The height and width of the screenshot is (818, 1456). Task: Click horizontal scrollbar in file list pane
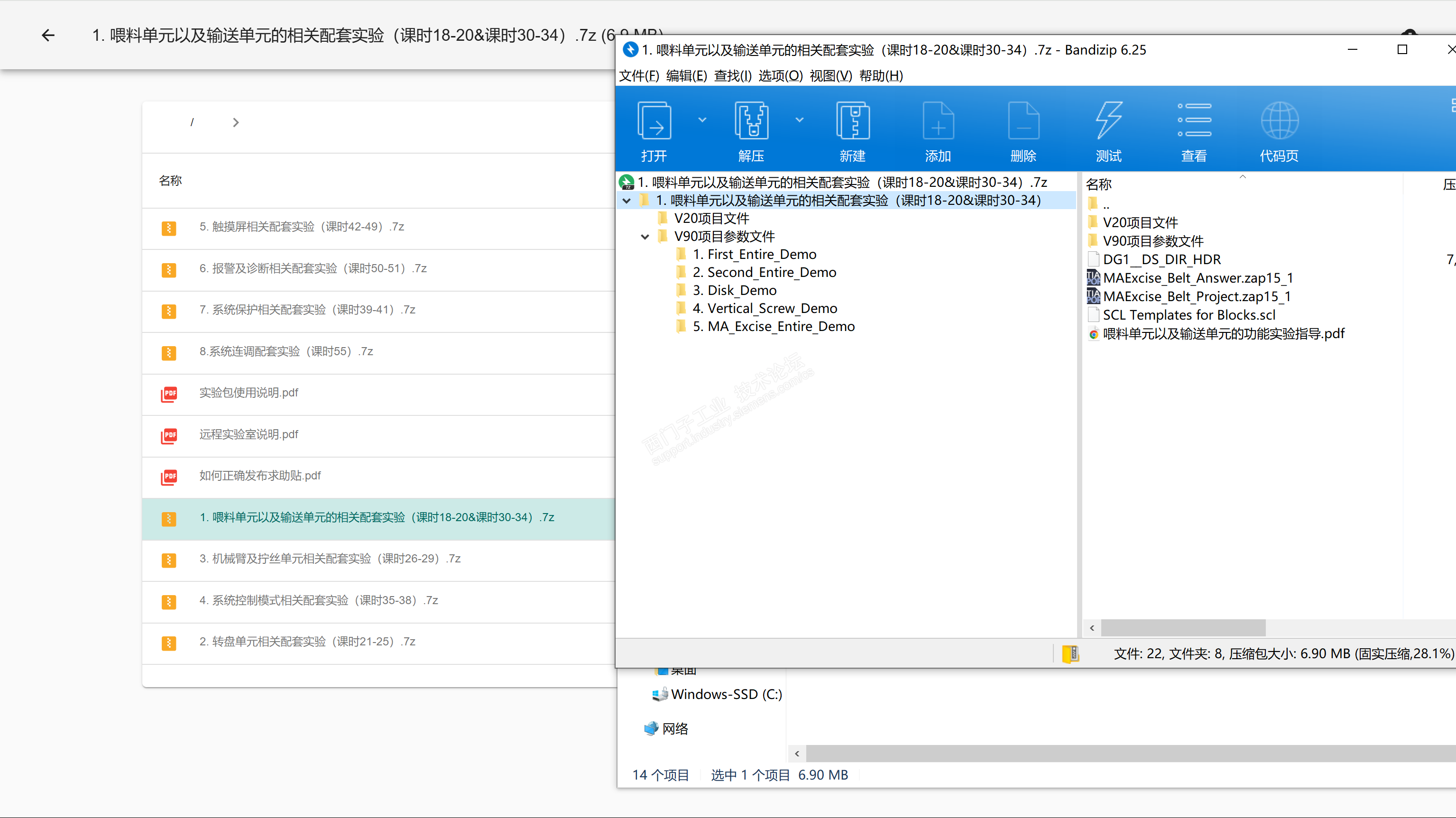(x=1183, y=628)
